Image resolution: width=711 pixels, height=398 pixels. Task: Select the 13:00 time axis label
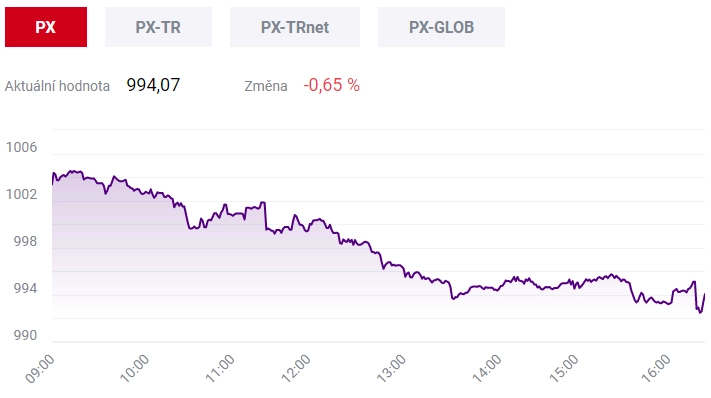coord(391,369)
